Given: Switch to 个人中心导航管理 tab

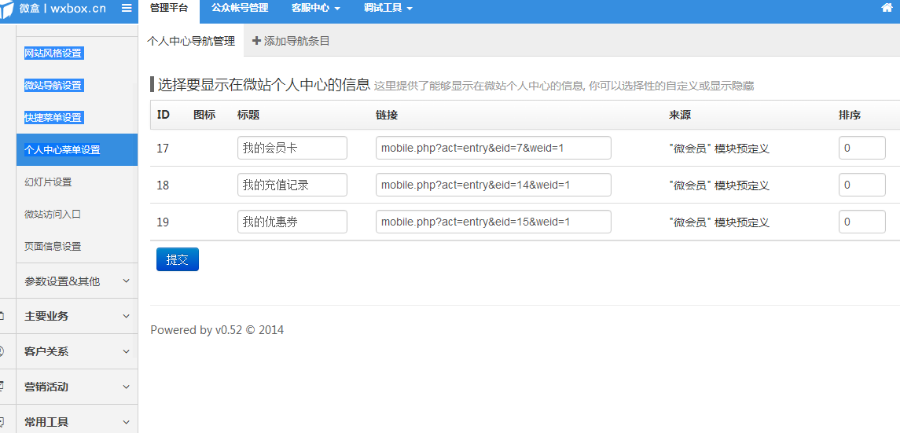Looking at the screenshot, I should (x=191, y=41).
